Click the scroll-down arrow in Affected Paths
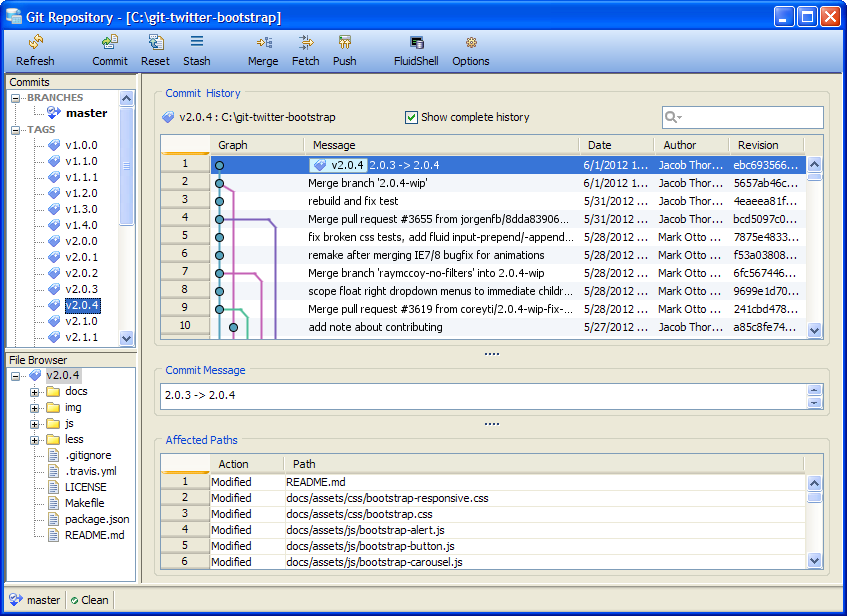Image resolution: width=847 pixels, height=616 pixels. pyautogui.click(x=815, y=560)
